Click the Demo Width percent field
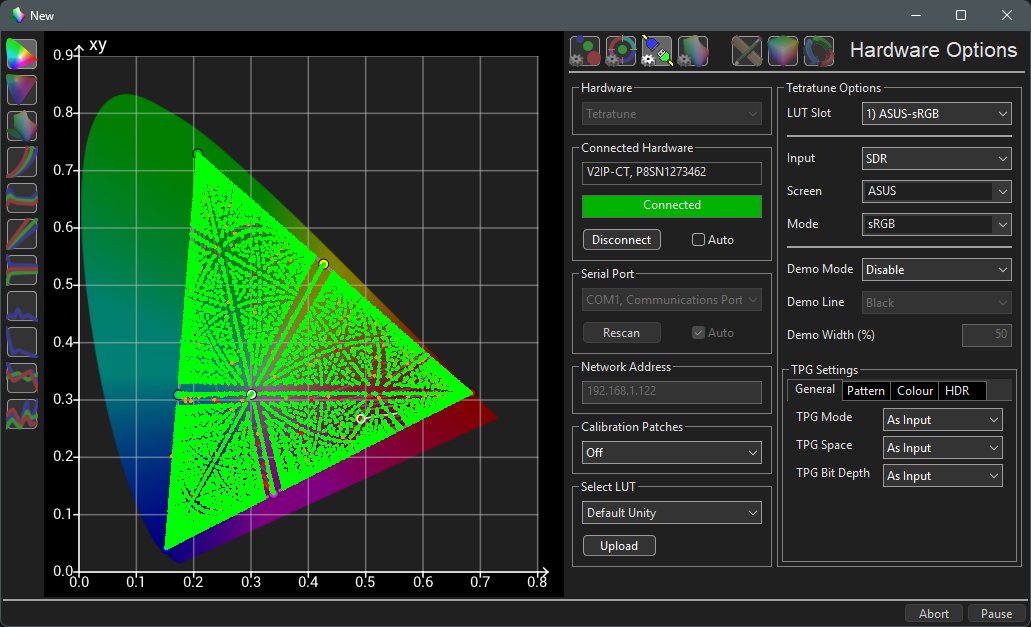 (x=986, y=335)
